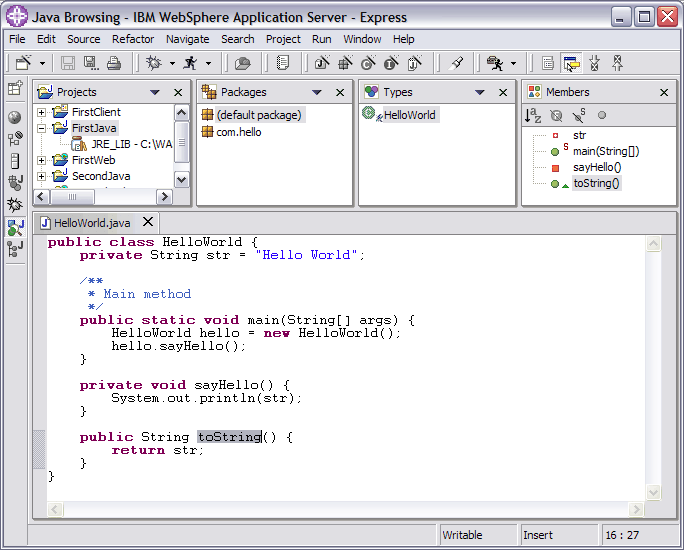The width and height of the screenshot is (684, 550).
Task: Click the flashlight Search icon in the toolbar
Action: click(457, 63)
